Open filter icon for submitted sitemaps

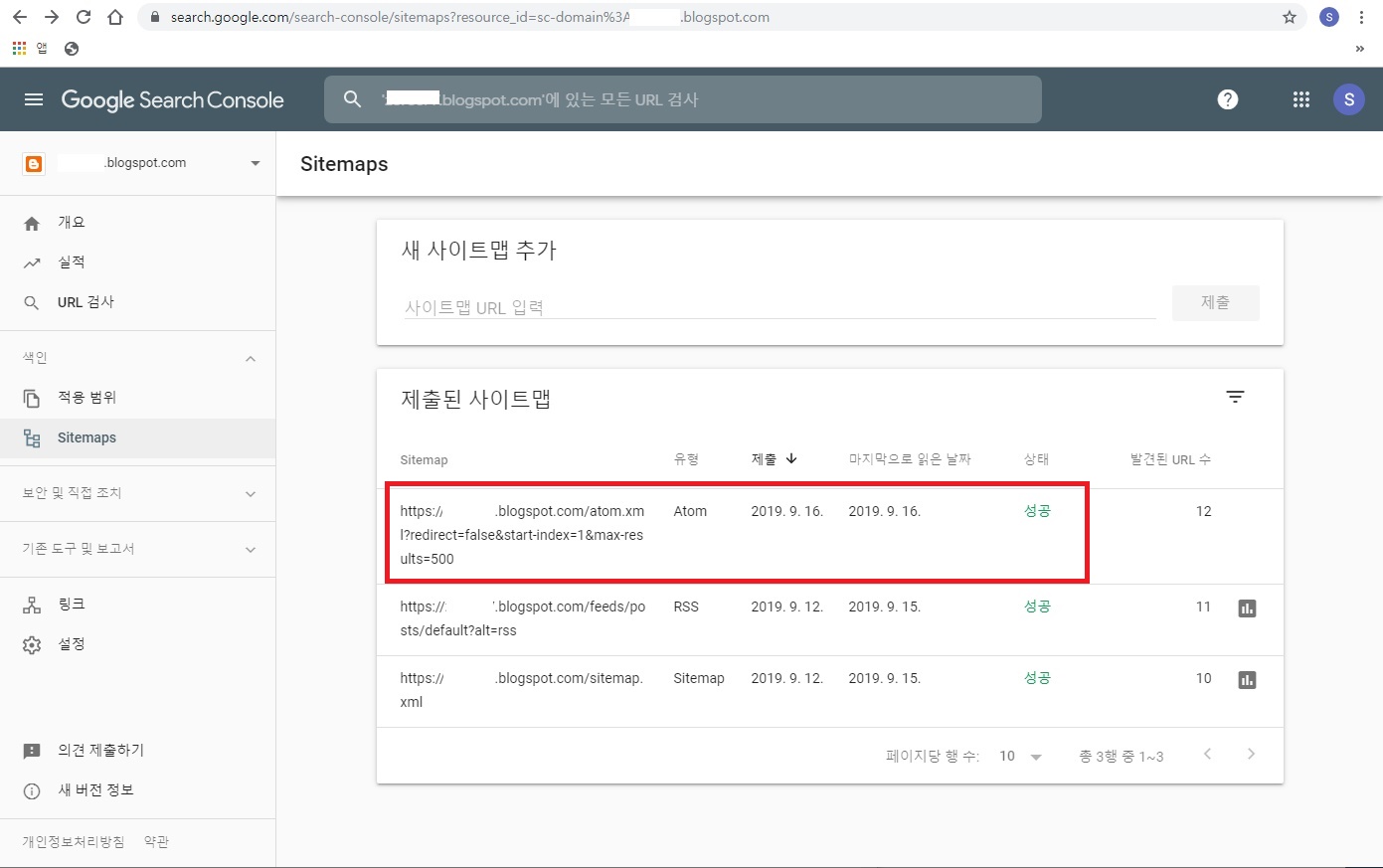coord(1235,397)
